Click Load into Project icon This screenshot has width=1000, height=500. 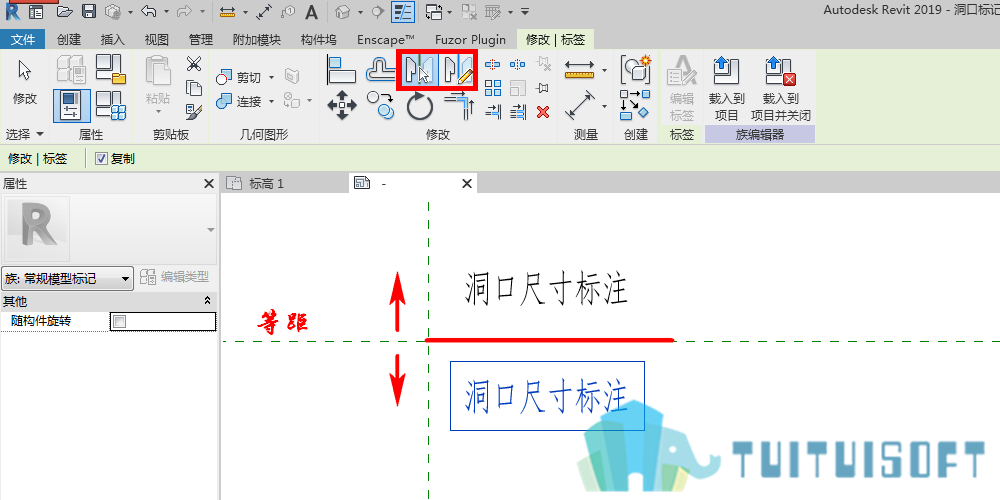click(x=726, y=89)
